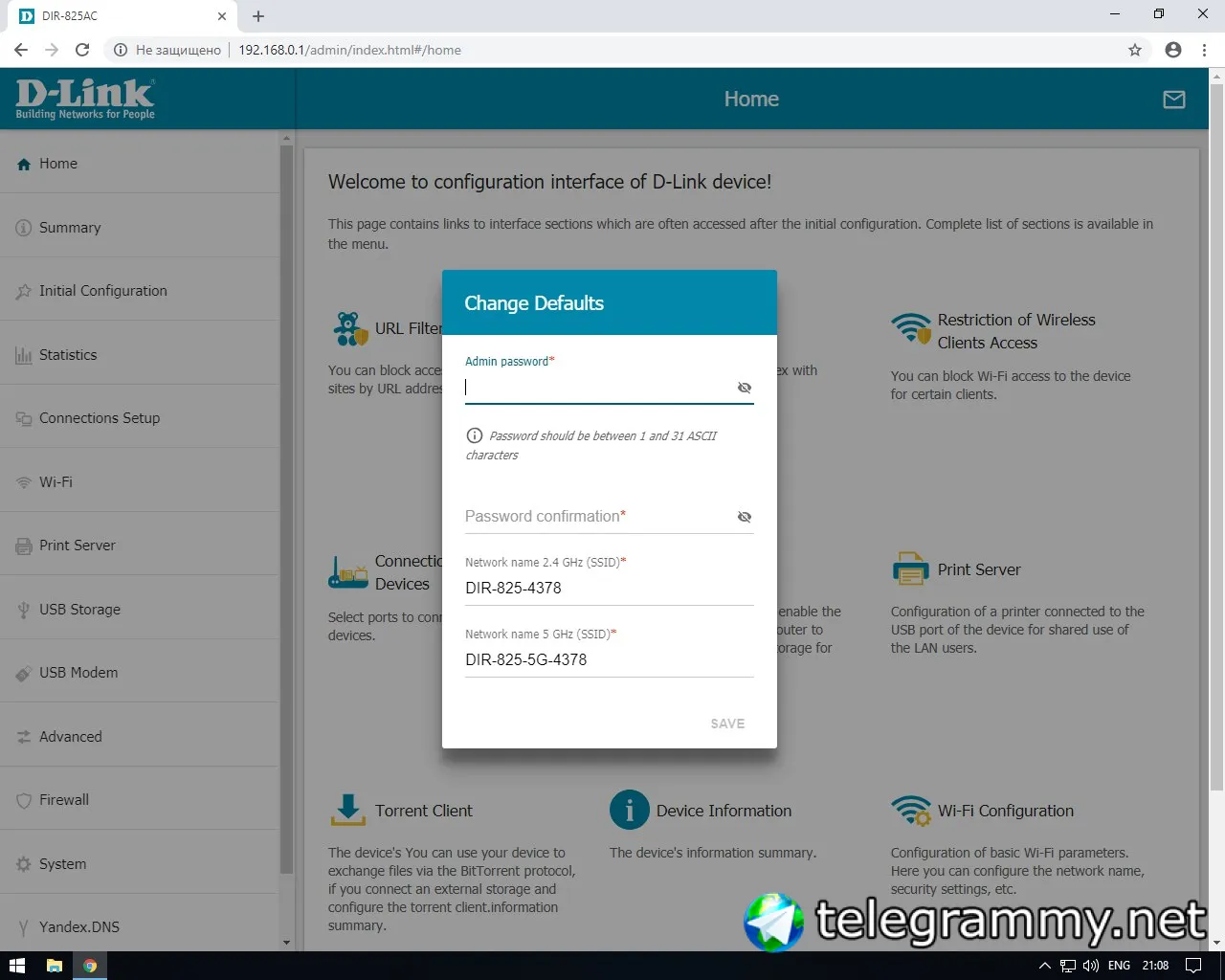Viewport: 1225px width, 980px height.
Task: Toggle Admin password visibility eye
Action: tap(745, 388)
